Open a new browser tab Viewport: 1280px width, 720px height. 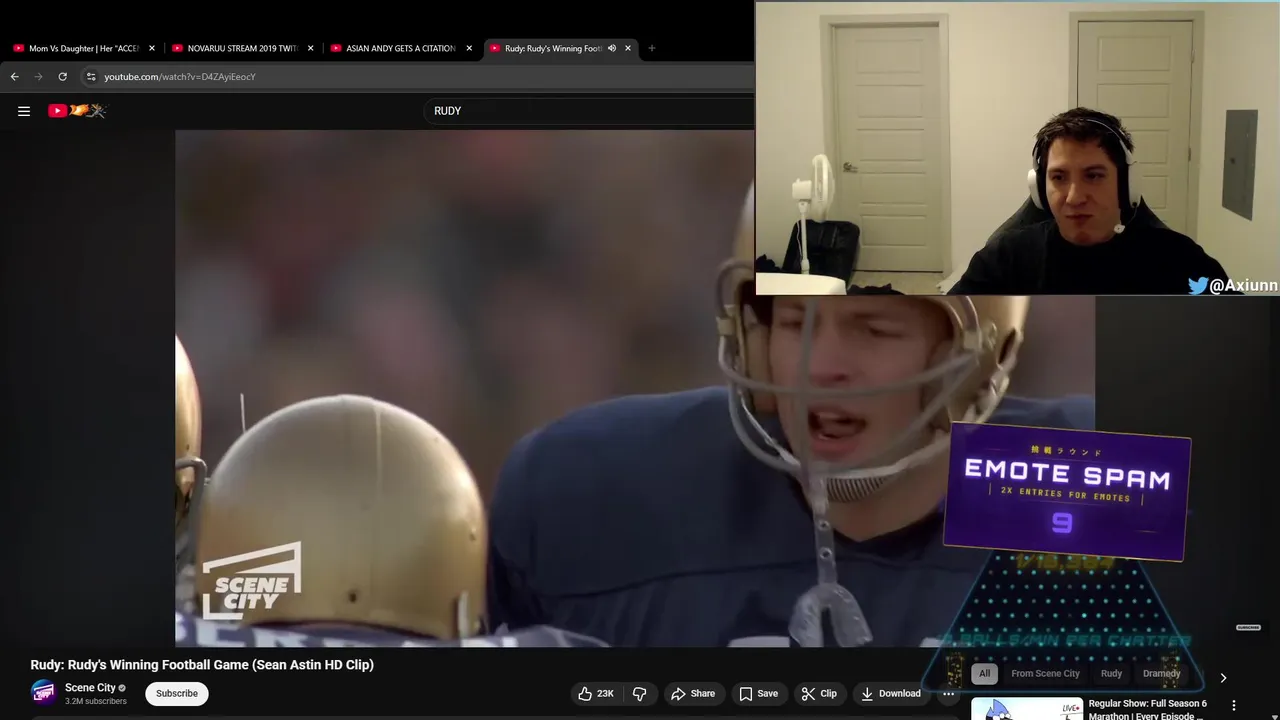point(652,48)
